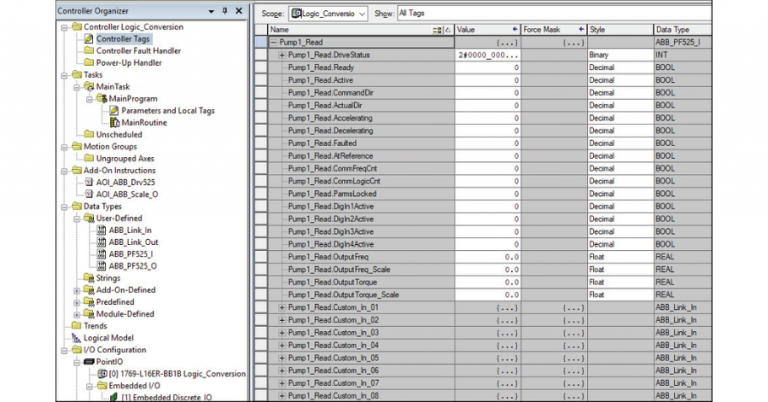
Task: Expand Pump1_Read.DriveStatus tag
Action: click(283, 55)
